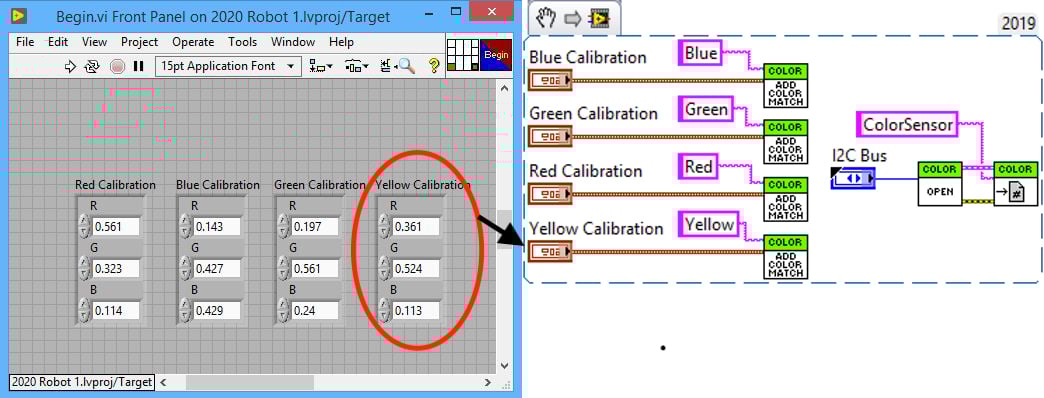Click the I2C Bus enum constant
The image size is (1044, 398).
(853, 178)
